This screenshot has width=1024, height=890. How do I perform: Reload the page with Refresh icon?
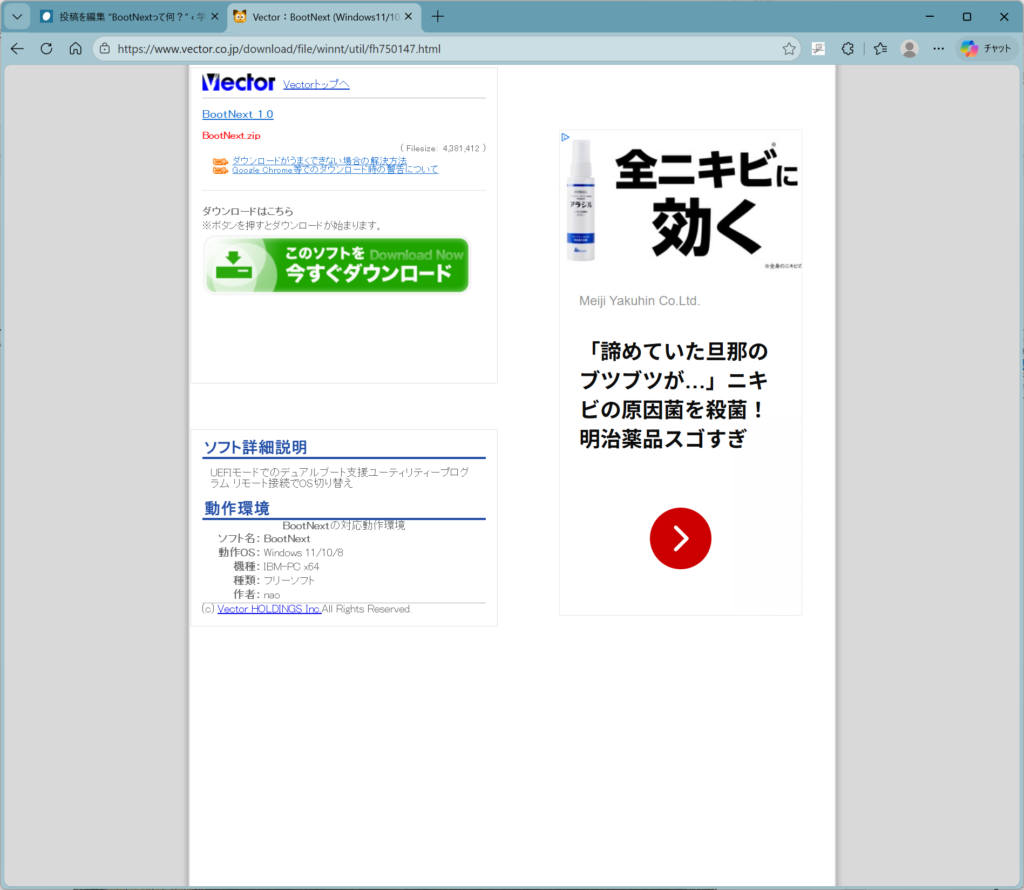click(x=46, y=48)
